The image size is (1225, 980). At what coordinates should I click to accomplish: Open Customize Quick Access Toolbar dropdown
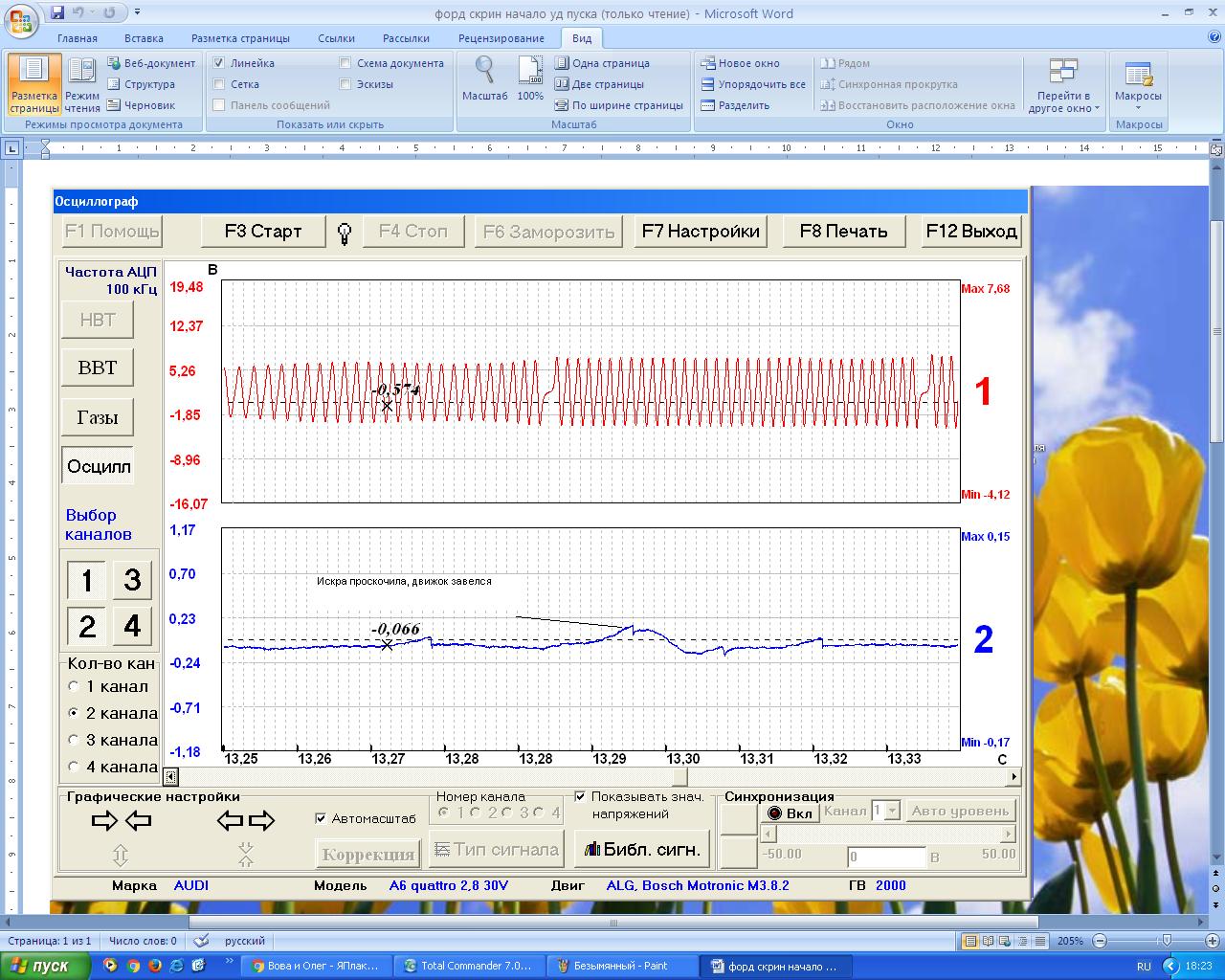click(x=137, y=13)
